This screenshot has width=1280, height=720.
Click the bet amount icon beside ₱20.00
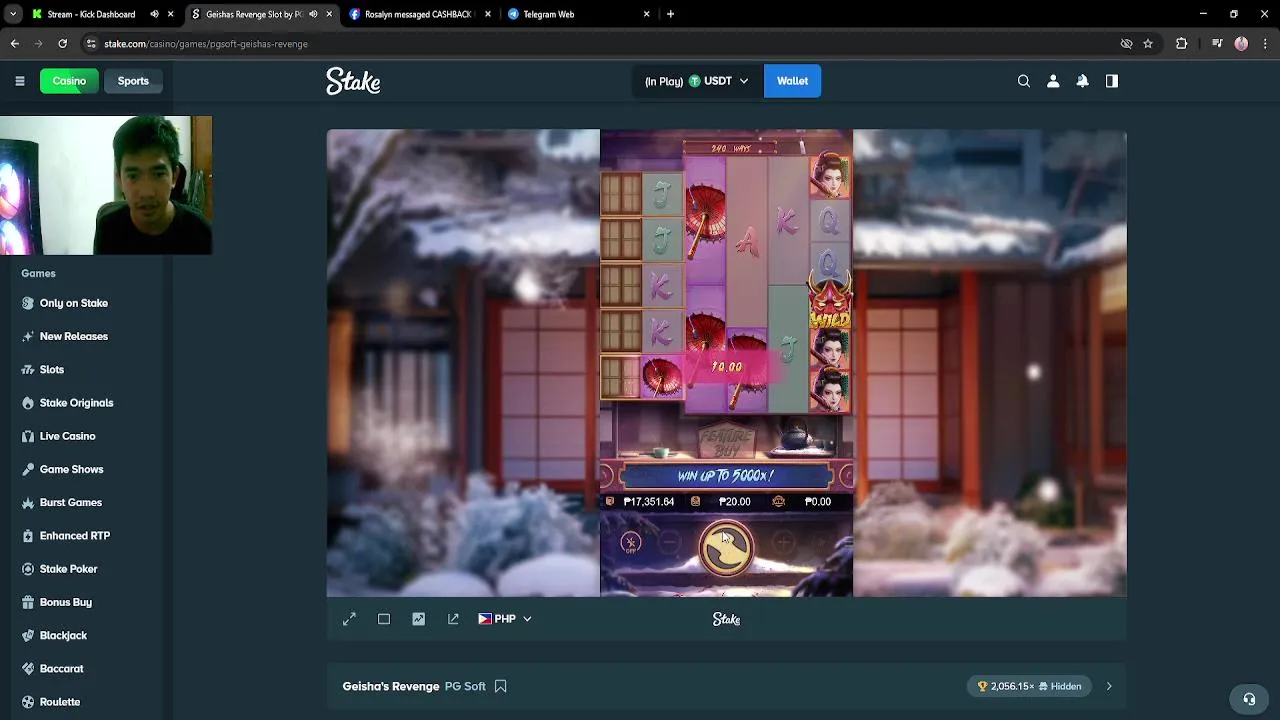click(695, 502)
